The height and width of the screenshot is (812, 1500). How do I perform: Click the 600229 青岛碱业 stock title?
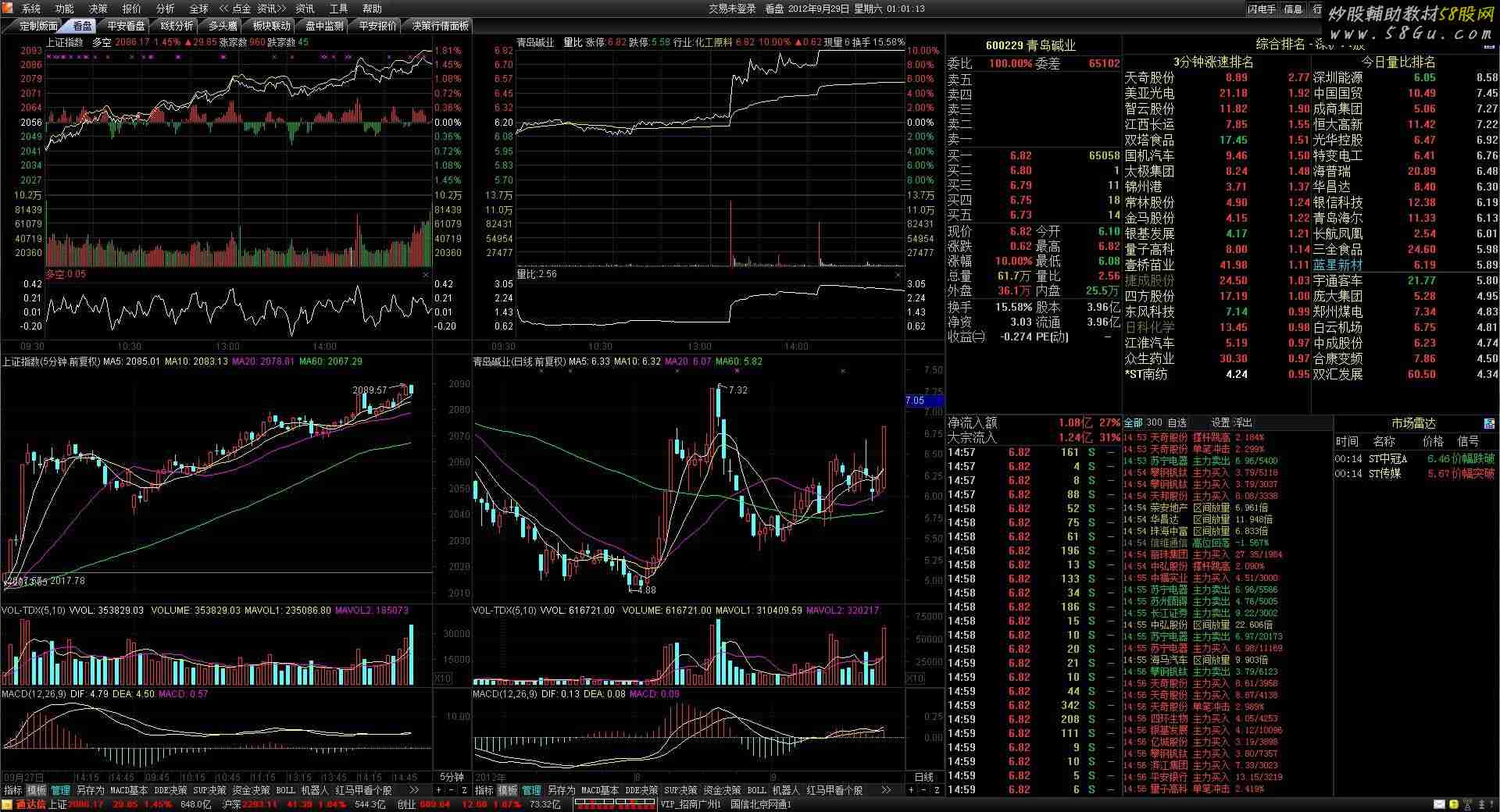tap(1030, 45)
